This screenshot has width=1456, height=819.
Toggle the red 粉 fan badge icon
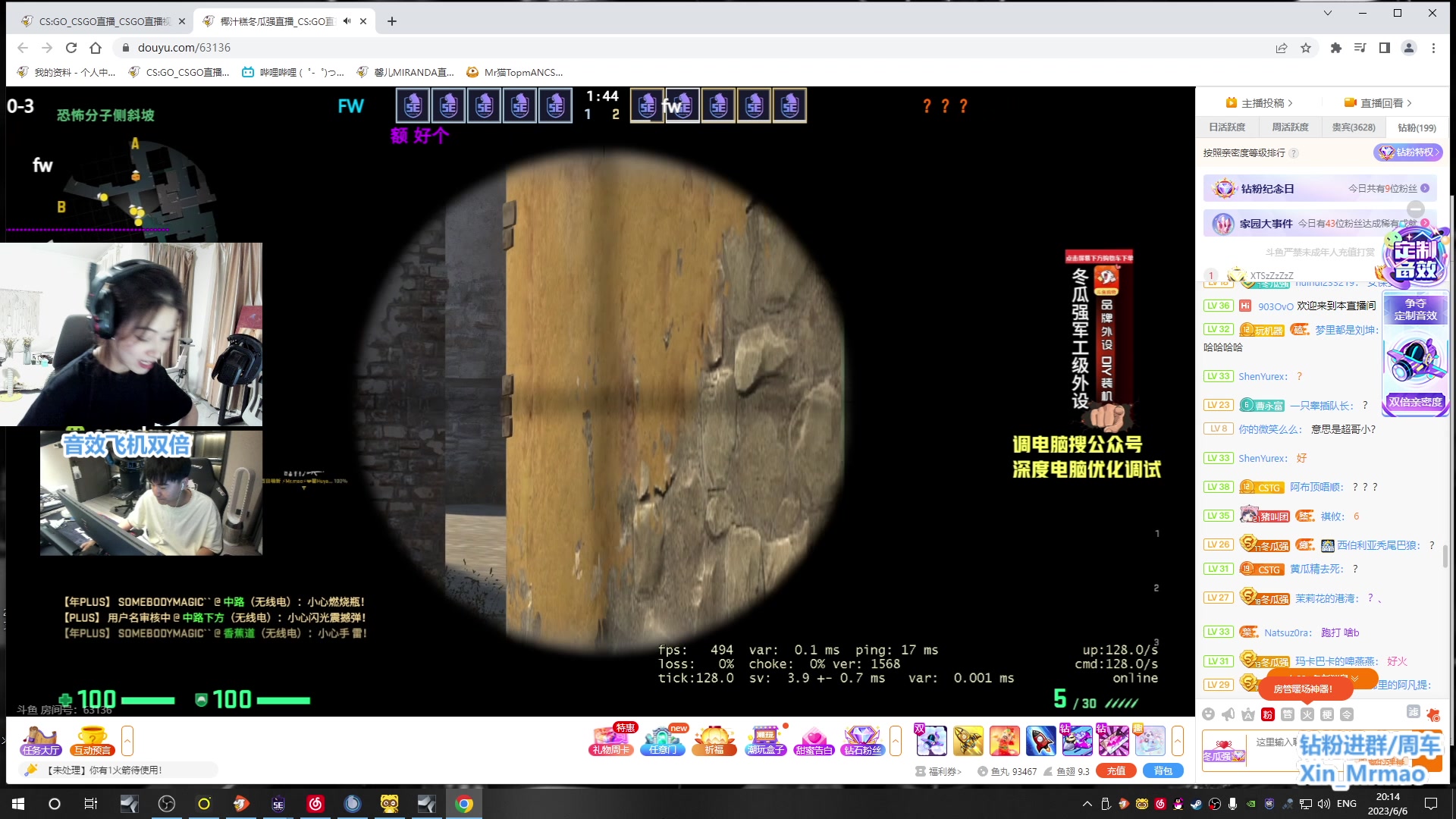tap(1268, 714)
